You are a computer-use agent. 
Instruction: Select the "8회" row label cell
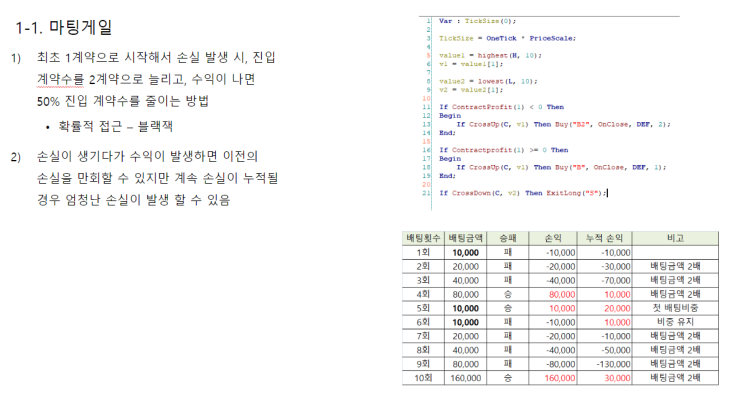tap(423, 350)
